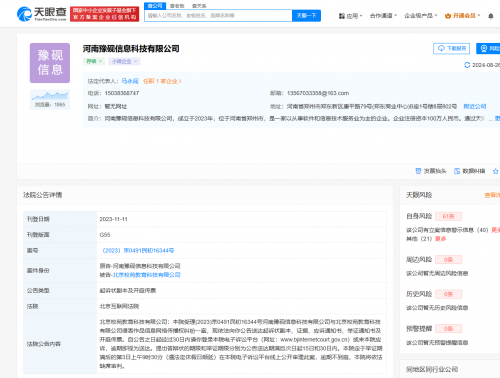
Task: Click the 法院公告详情 section heading
Action: 42,195
